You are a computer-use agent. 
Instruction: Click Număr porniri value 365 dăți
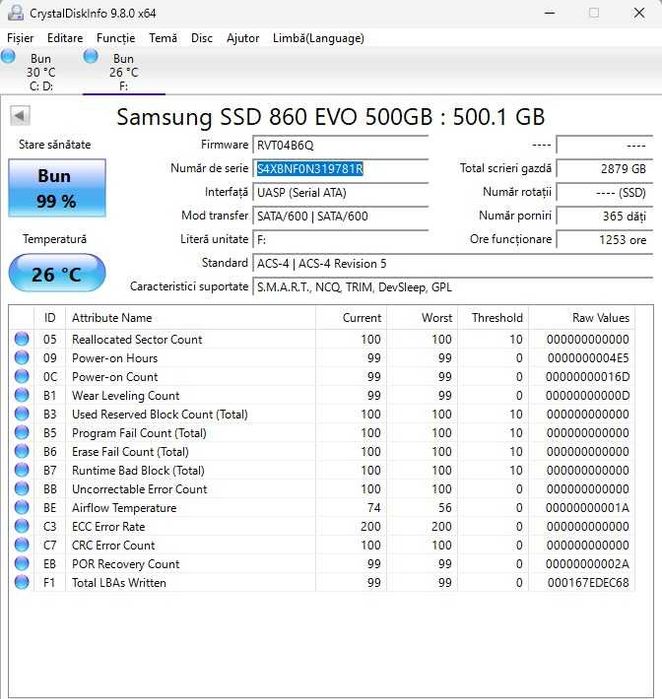coord(605,216)
